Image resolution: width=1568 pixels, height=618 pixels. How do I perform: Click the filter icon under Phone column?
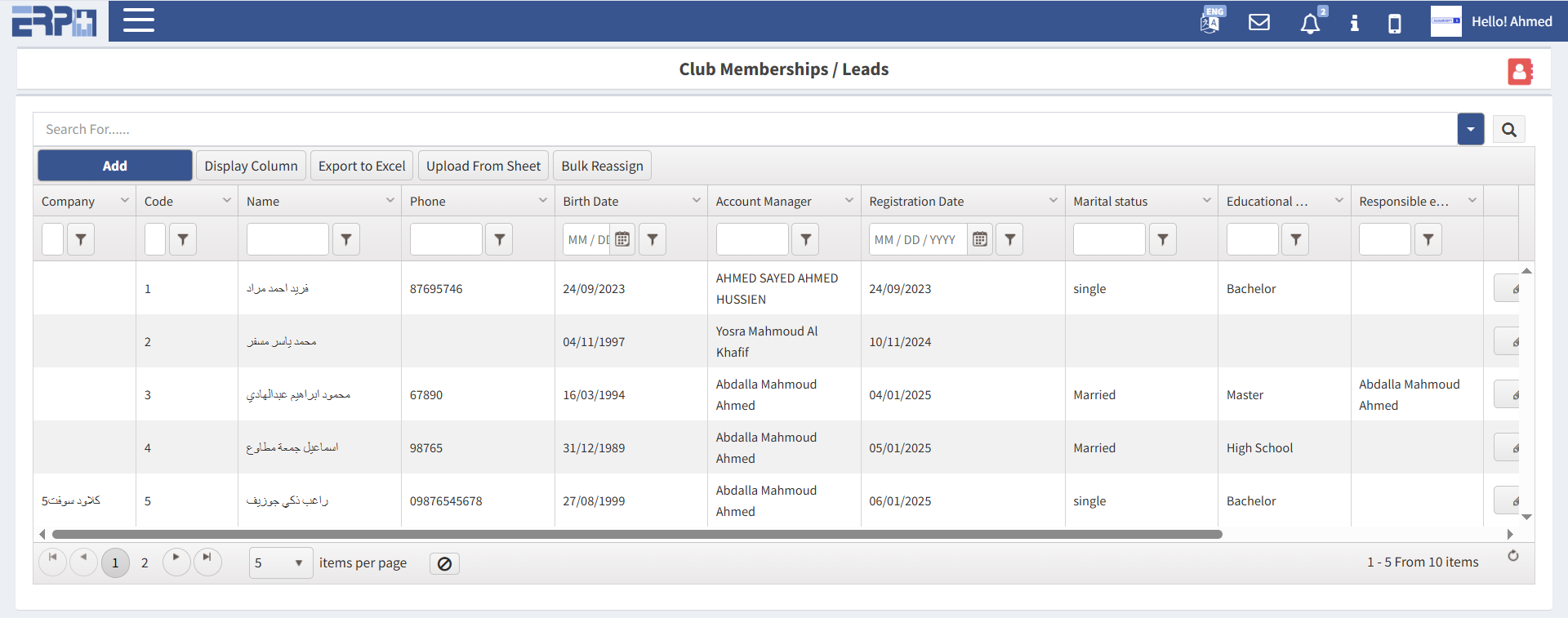click(x=499, y=239)
